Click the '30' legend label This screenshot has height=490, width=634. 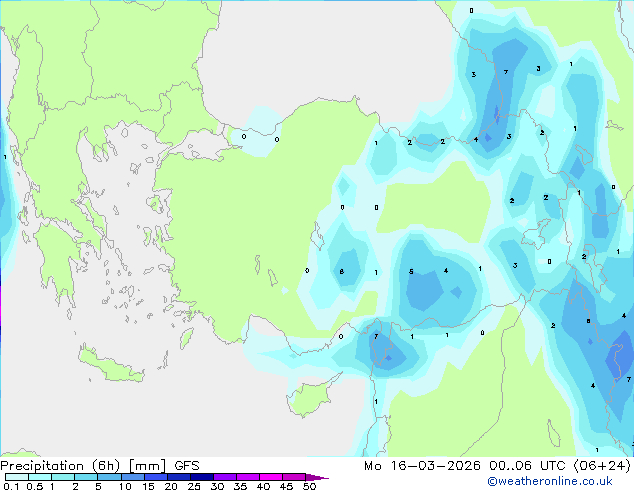point(217,486)
